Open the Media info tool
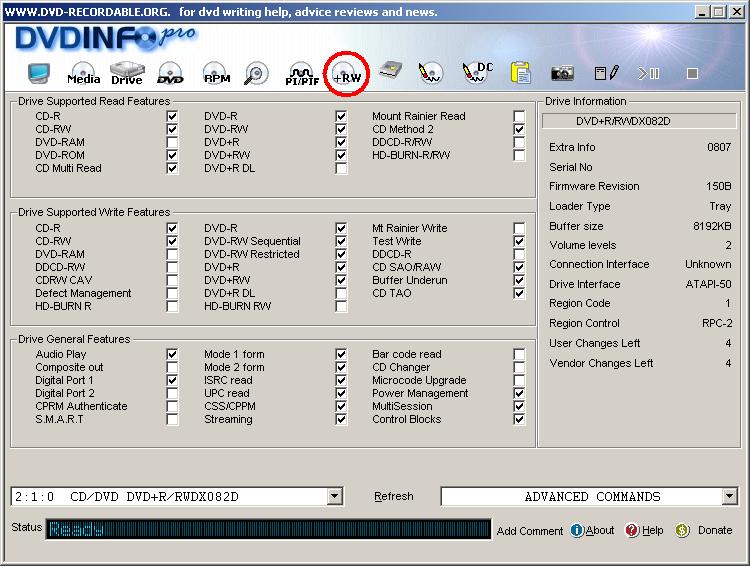This screenshot has height=566, width=750. coord(84,74)
